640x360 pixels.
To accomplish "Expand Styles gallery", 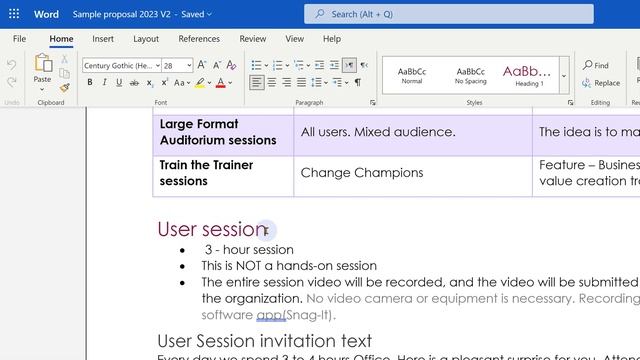I will pyautogui.click(x=564, y=76).
